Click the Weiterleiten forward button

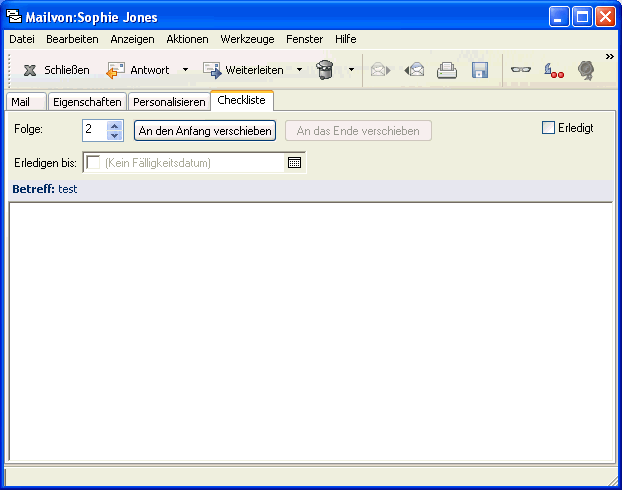(243, 70)
